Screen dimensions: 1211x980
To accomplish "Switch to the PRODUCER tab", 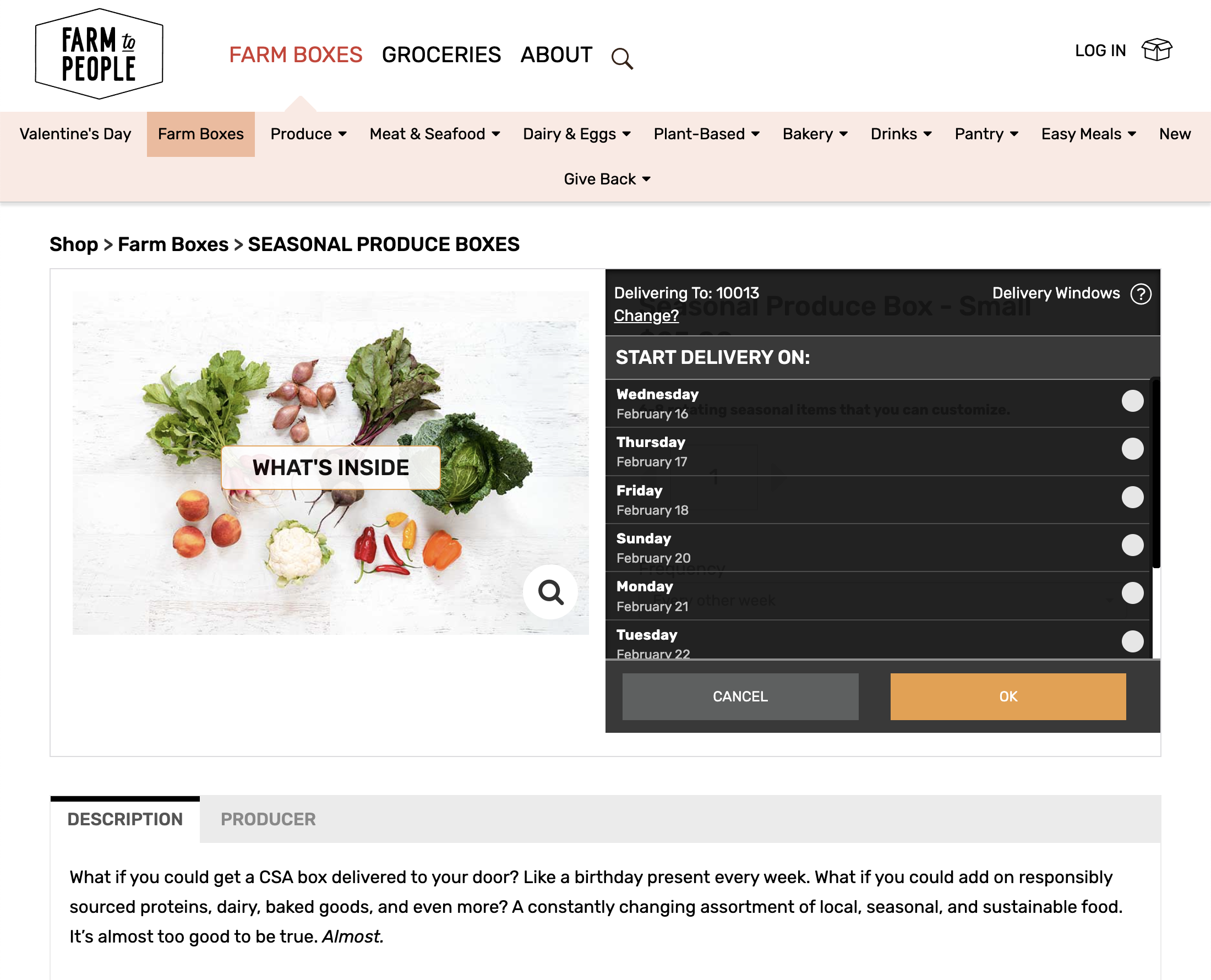I will click(269, 819).
